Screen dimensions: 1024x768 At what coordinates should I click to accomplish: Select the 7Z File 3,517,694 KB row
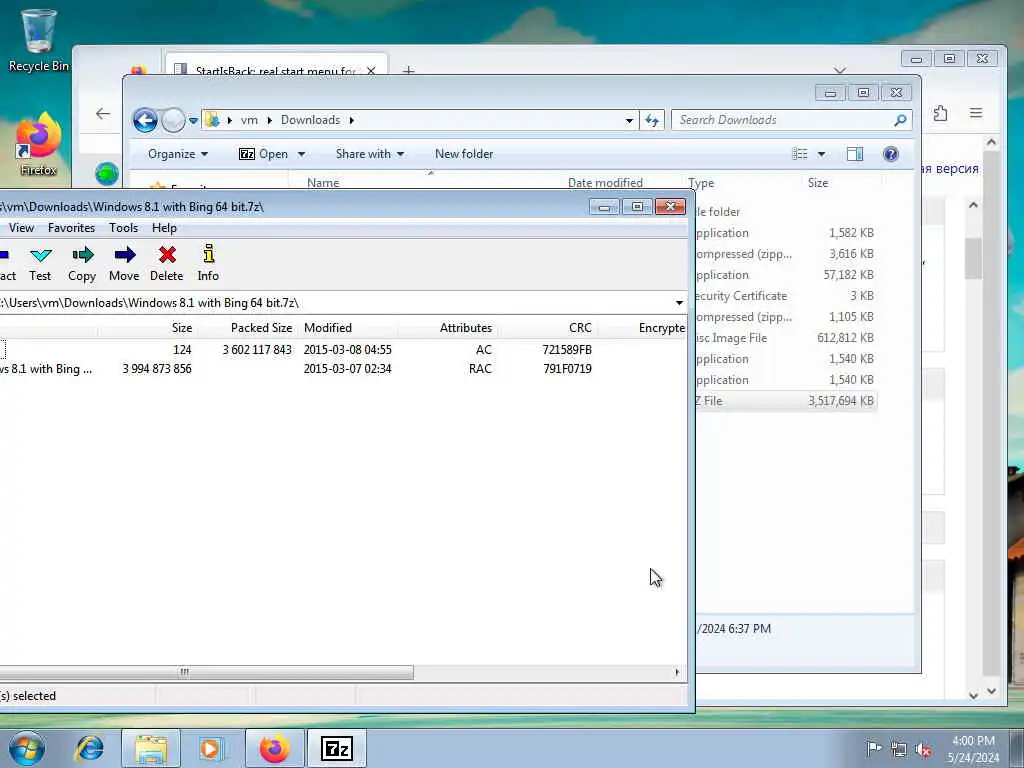coord(786,401)
